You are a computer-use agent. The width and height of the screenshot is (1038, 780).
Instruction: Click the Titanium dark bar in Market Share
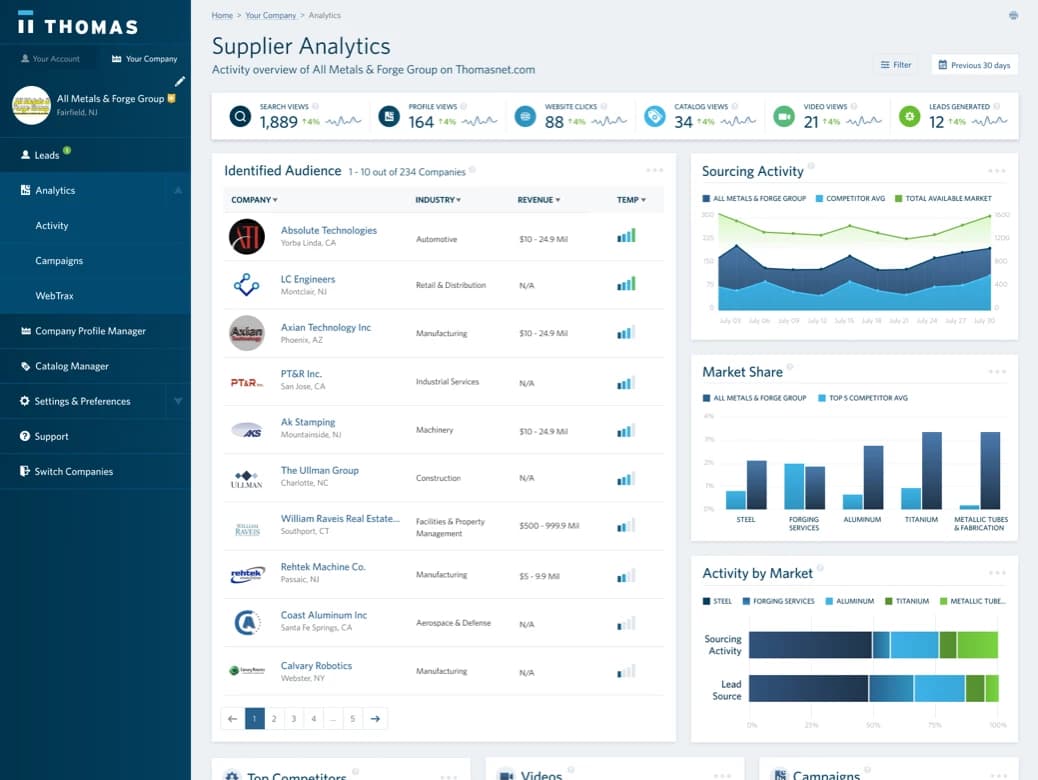pos(931,470)
